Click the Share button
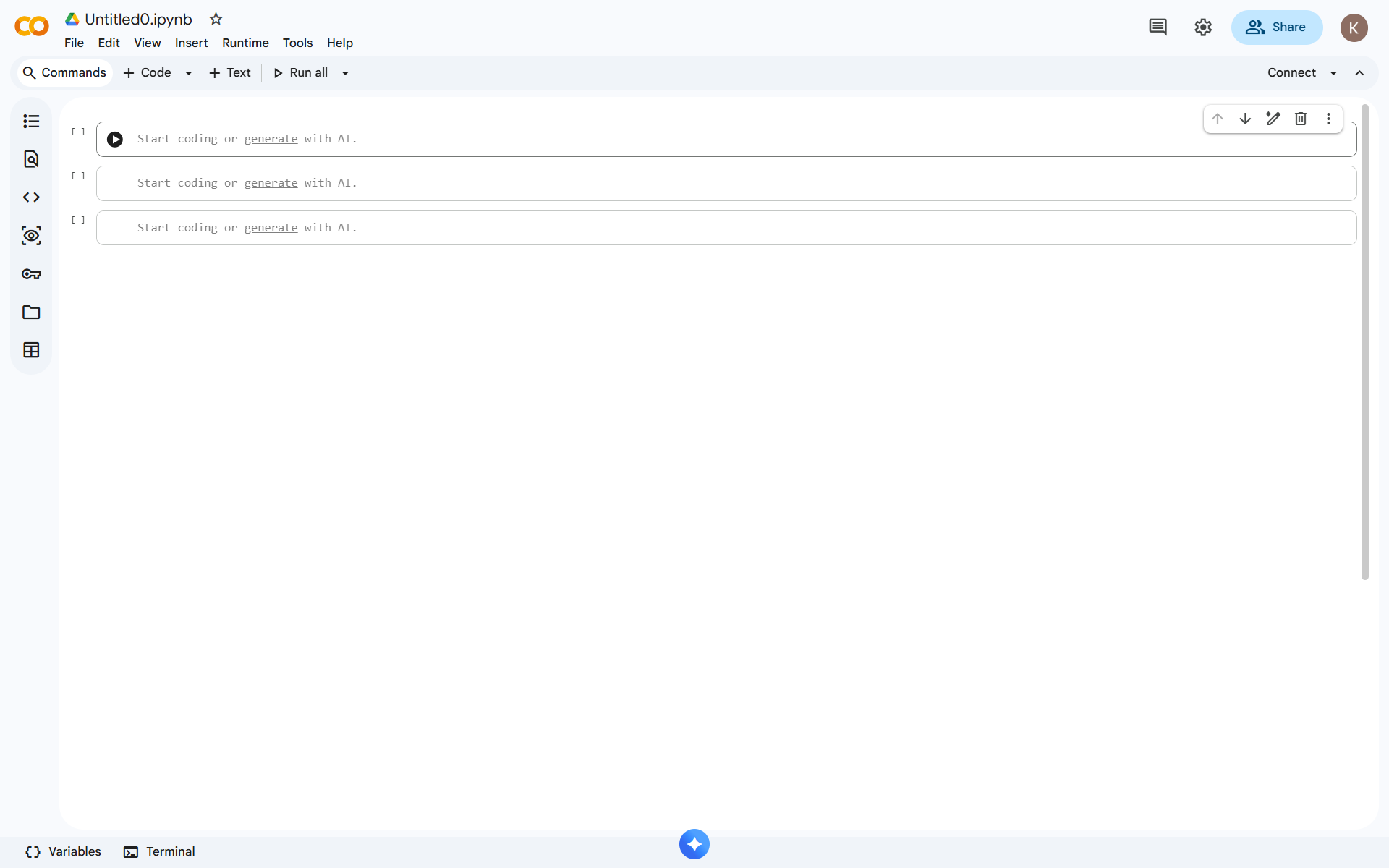The image size is (1389, 868). tap(1276, 27)
